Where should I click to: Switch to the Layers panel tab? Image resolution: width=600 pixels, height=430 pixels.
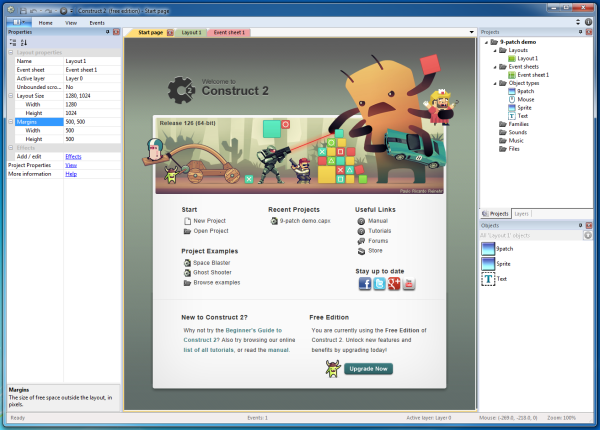[x=521, y=214]
